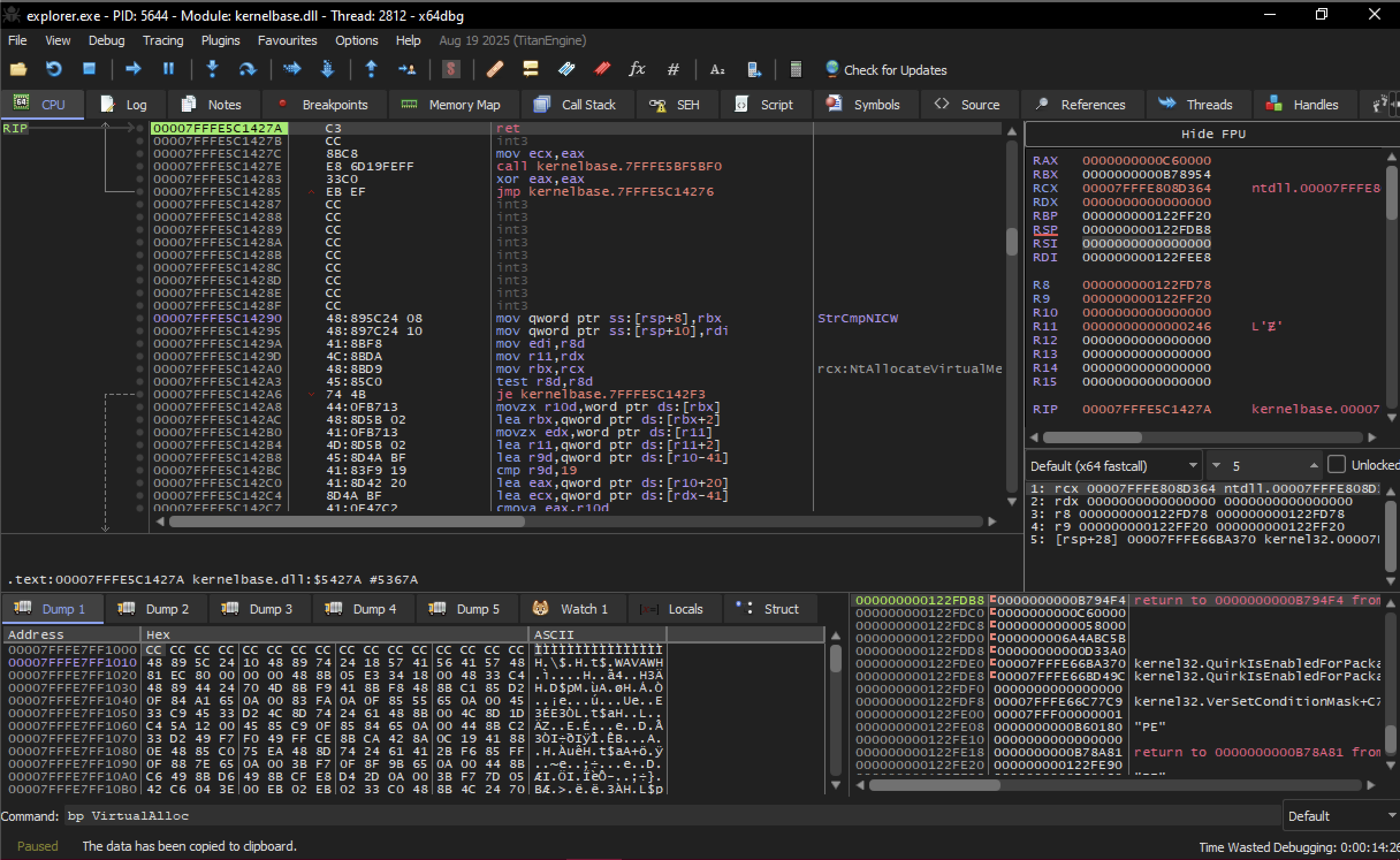Toggle the Unlocked checkbox
The height and width of the screenshot is (860, 1400).
click(x=1336, y=465)
